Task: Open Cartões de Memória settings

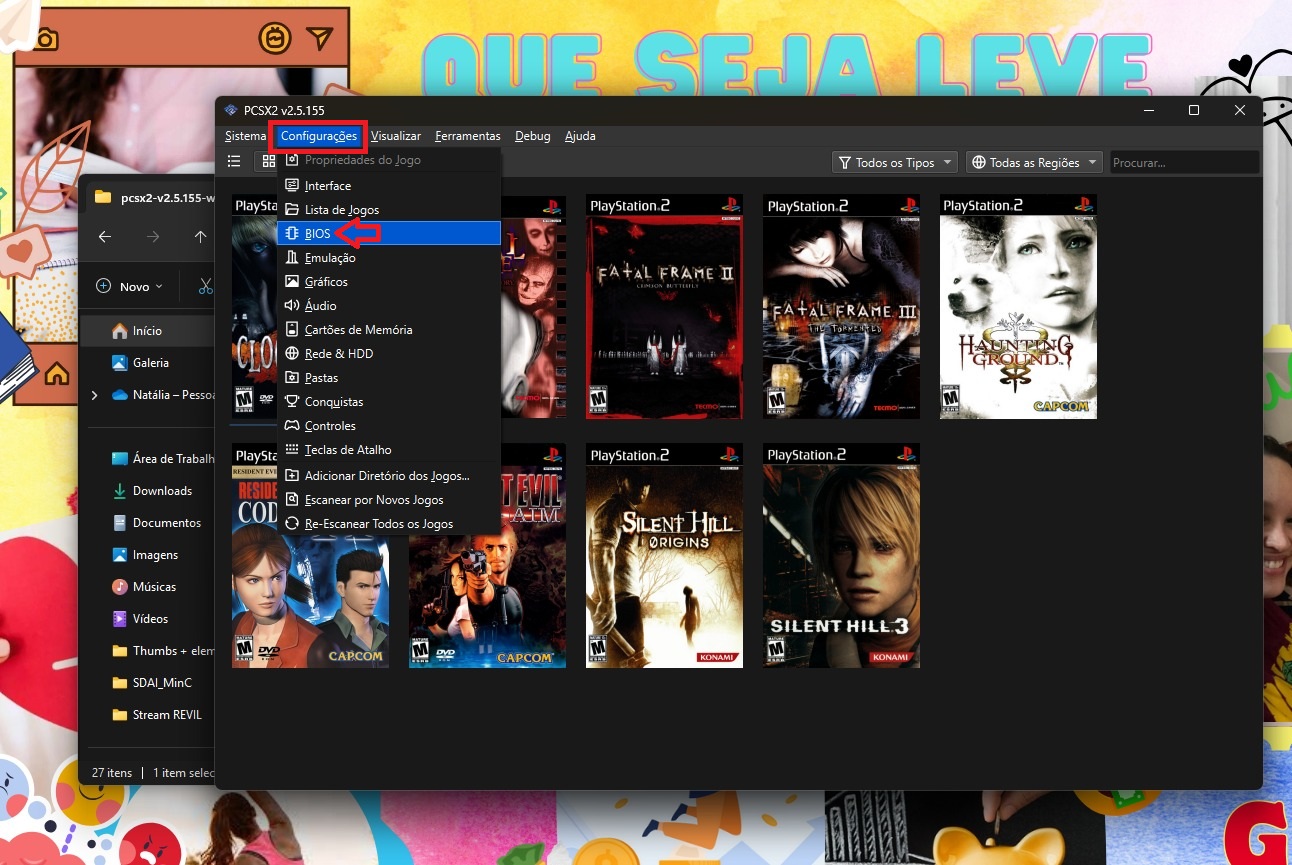Action: click(358, 330)
